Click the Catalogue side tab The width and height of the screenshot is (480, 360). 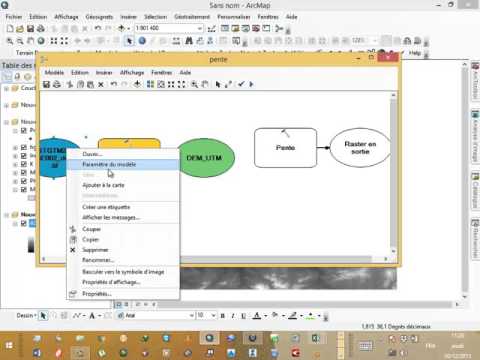tap(475, 190)
